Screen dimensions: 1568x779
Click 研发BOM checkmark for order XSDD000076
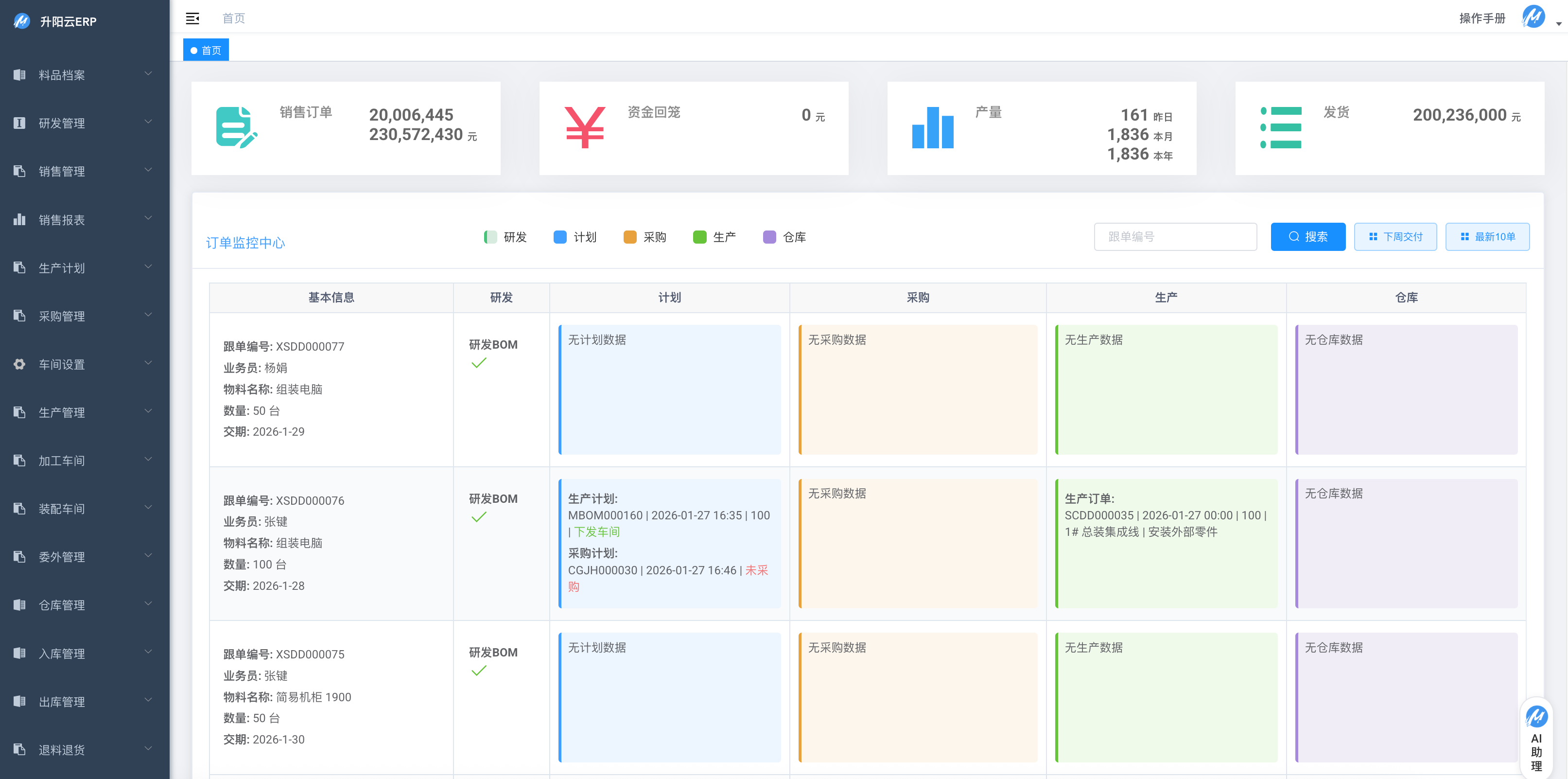pos(479,517)
